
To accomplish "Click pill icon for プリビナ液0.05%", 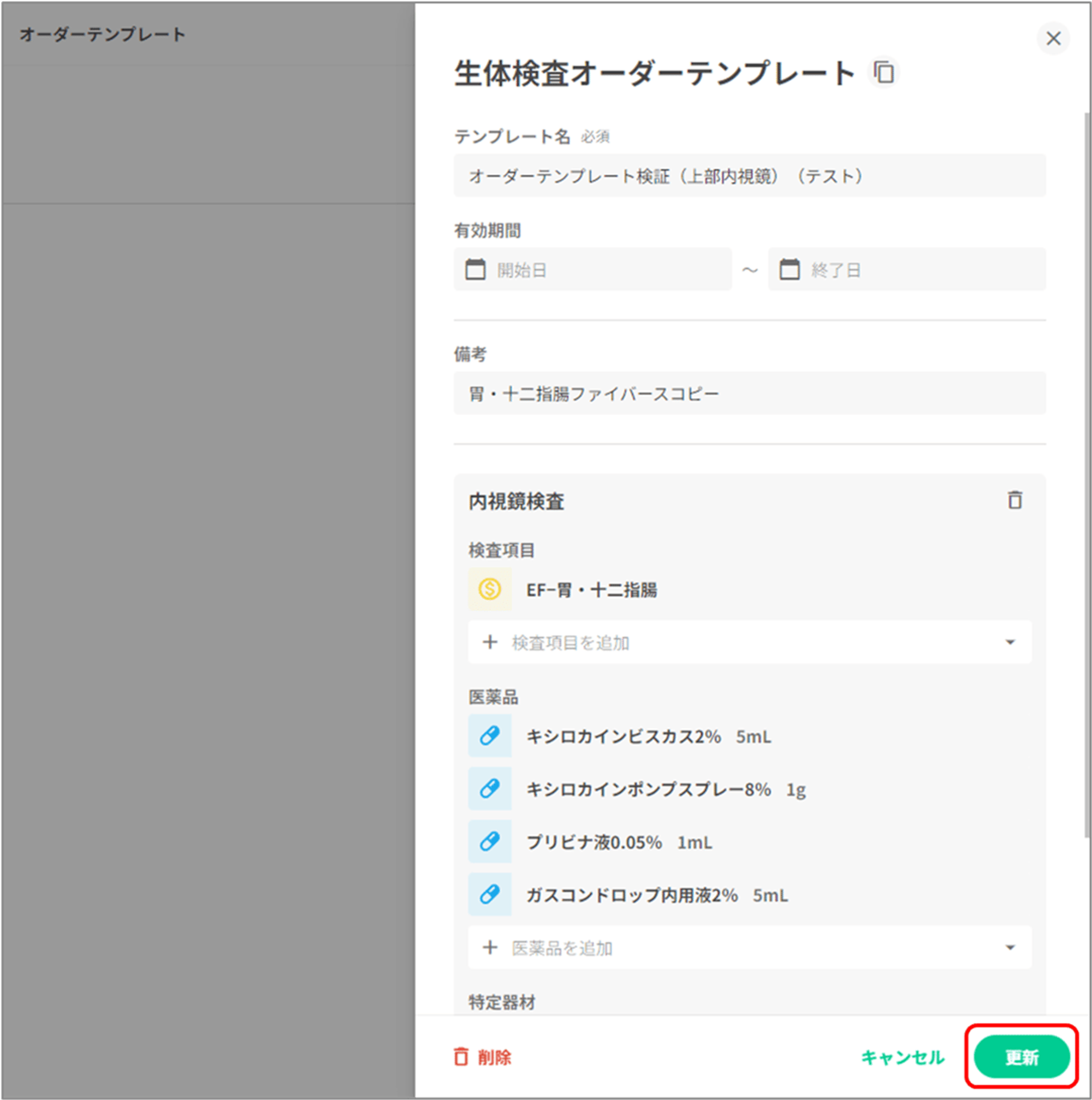I will pos(489,841).
